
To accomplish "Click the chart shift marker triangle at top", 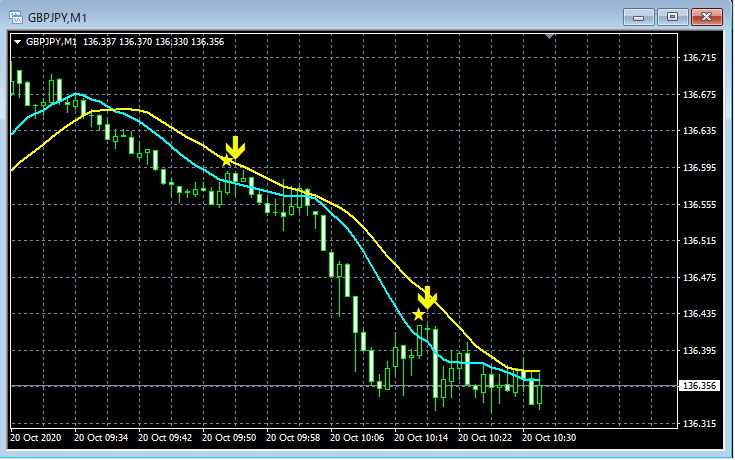I will coord(550,36).
